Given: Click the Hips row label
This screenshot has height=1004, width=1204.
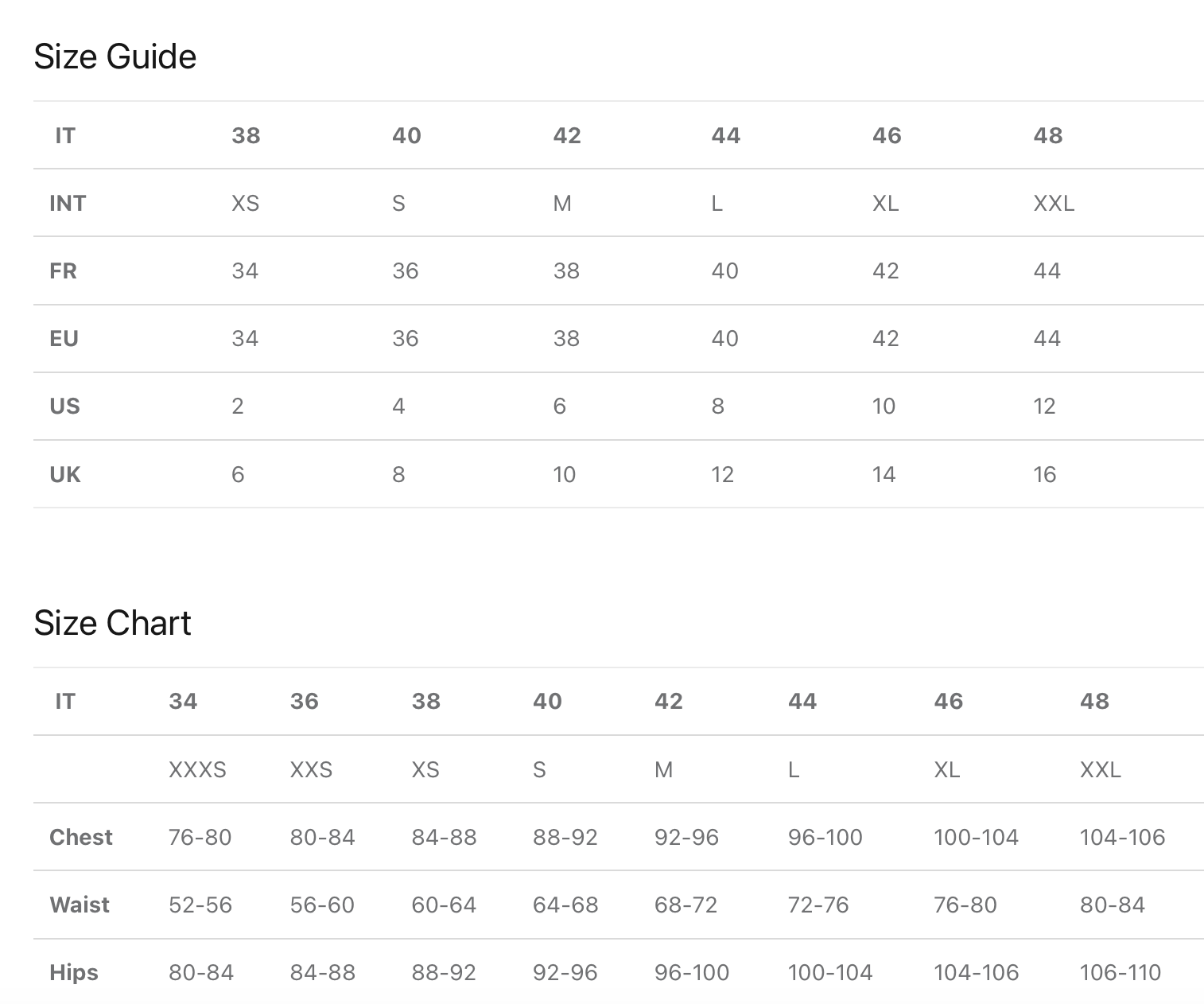Looking at the screenshot, I should (74, 973).
